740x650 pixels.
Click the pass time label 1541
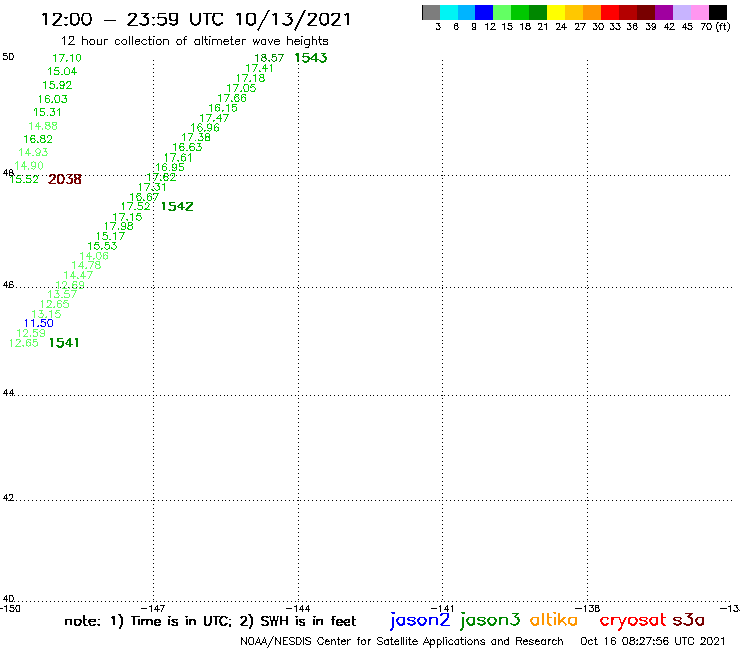tap(64, 343)
